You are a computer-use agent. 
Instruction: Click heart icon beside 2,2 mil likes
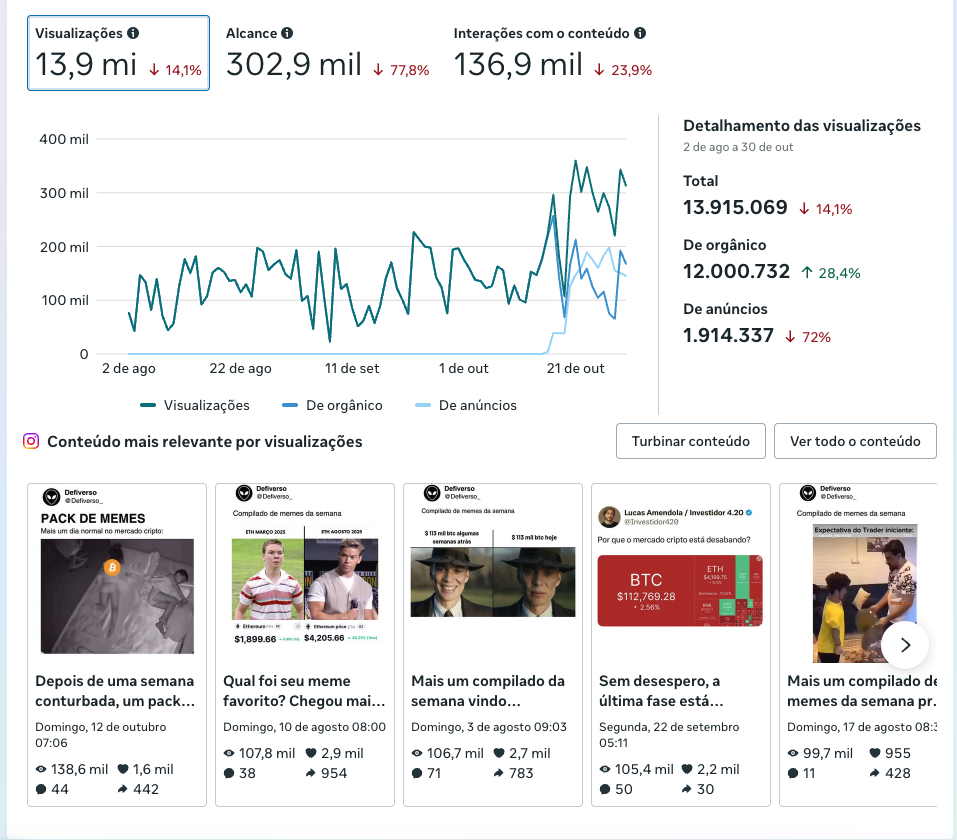coord(687,769)
